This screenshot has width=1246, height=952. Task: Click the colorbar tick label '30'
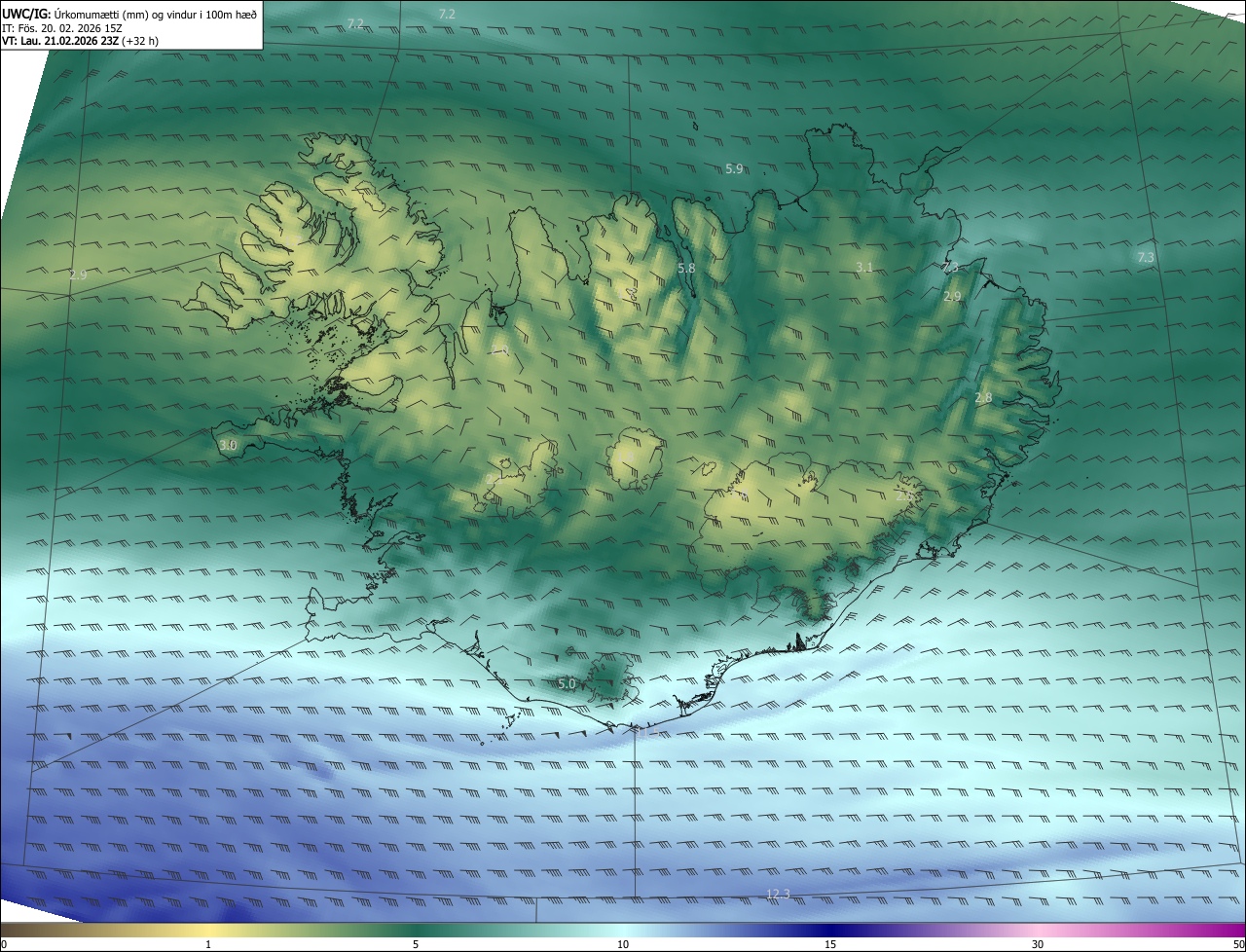point(1038,944)
